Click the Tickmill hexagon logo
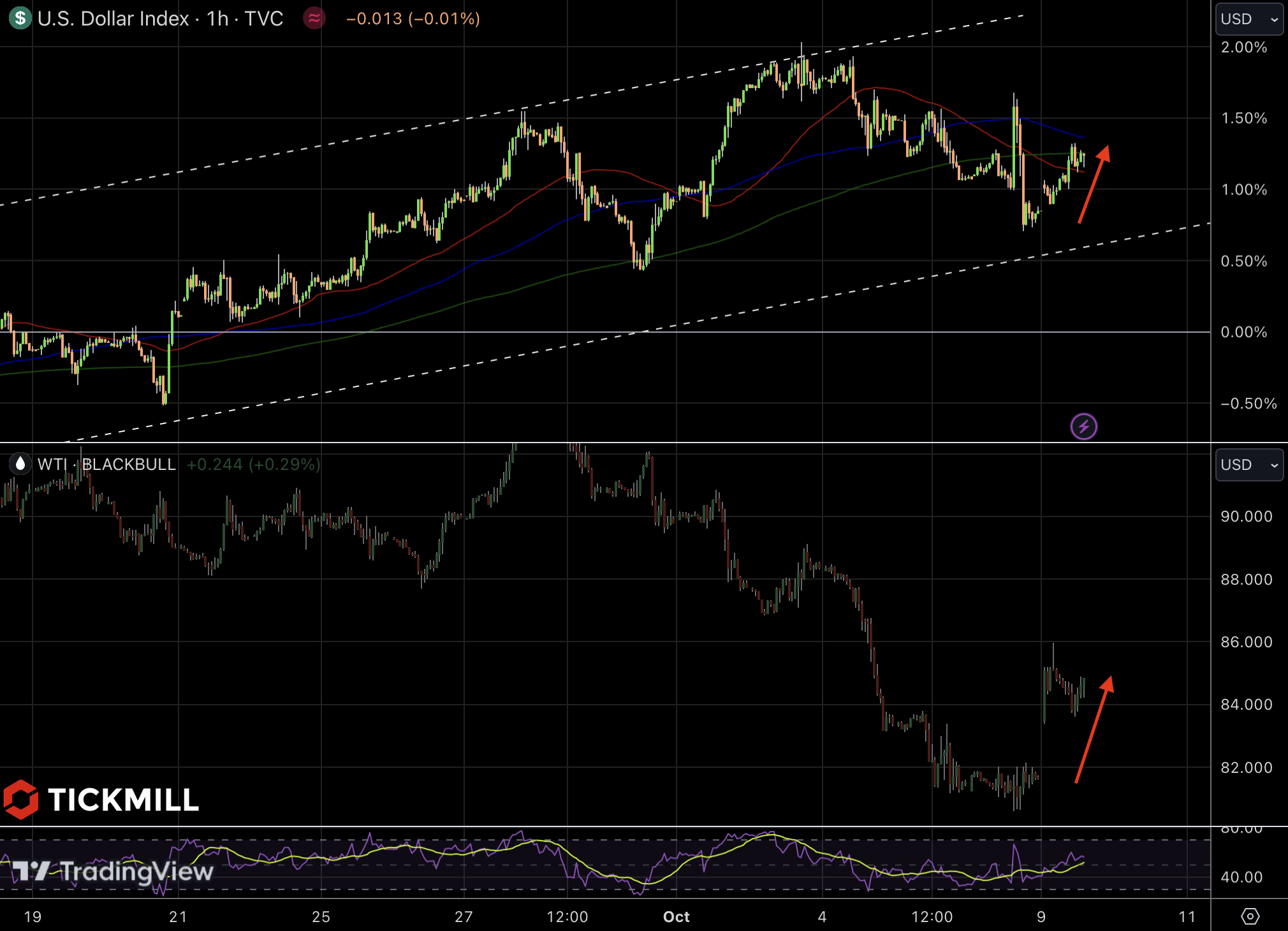1288x931 pixels. click(x=22, y=799)
